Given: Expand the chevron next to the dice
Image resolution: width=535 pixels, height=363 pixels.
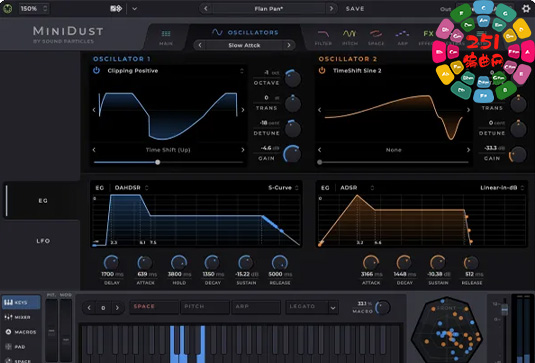Looking at the screenshot, I should click(x=134, y=9).
